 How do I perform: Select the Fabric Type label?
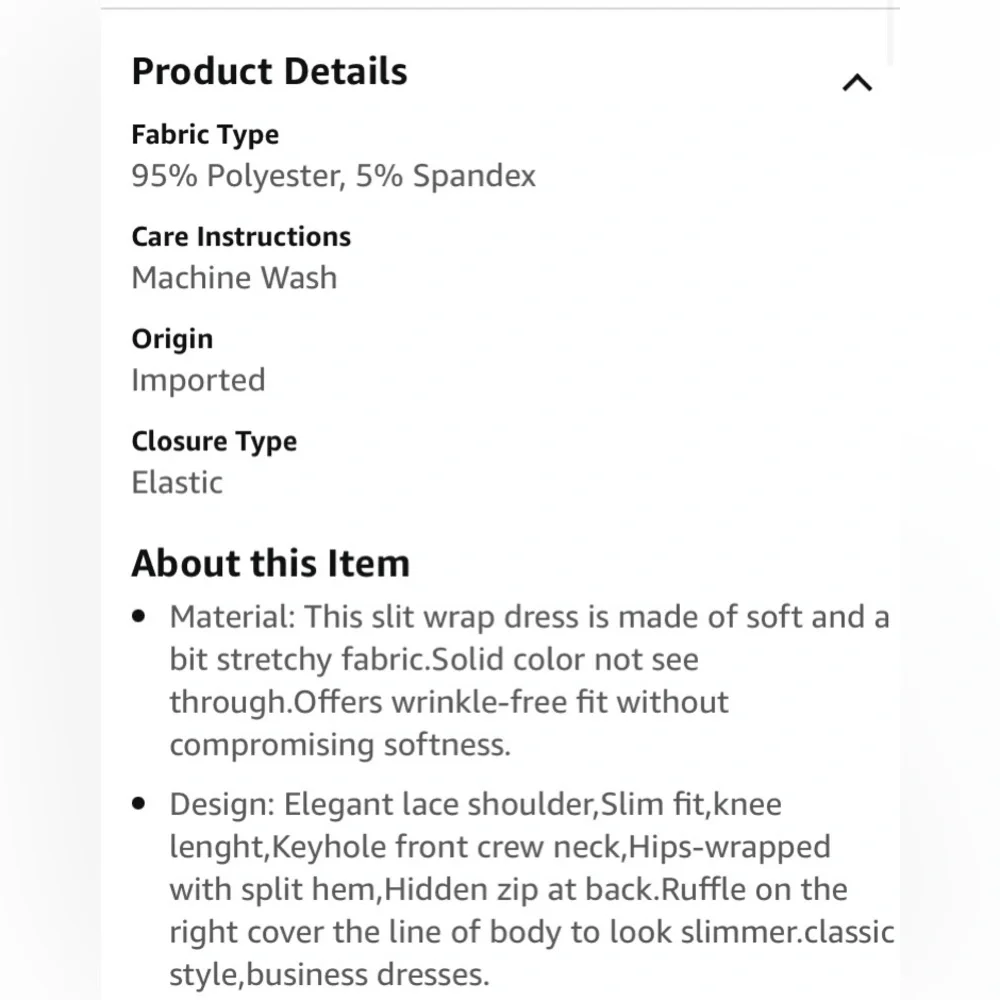(205, 135)
